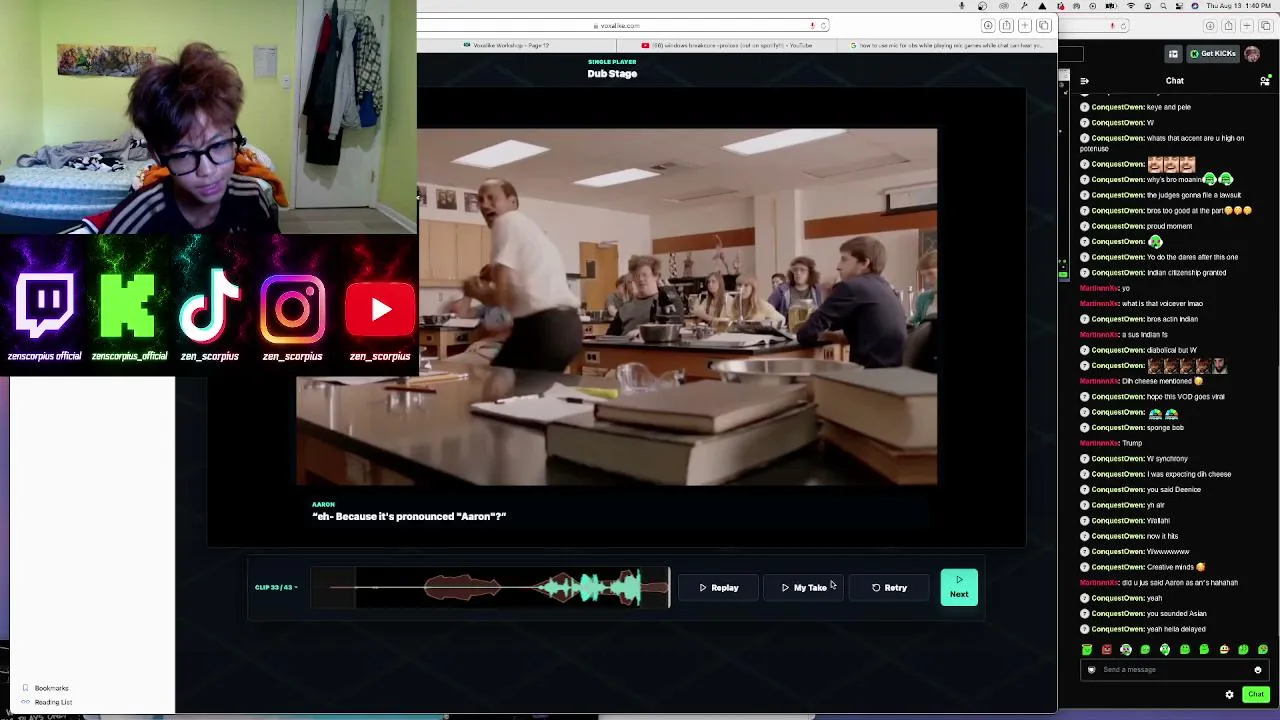Screen dimensions: 1280x720
Task: Click chat message "hope this VOD goes viral"
Action: (1185, 397)
